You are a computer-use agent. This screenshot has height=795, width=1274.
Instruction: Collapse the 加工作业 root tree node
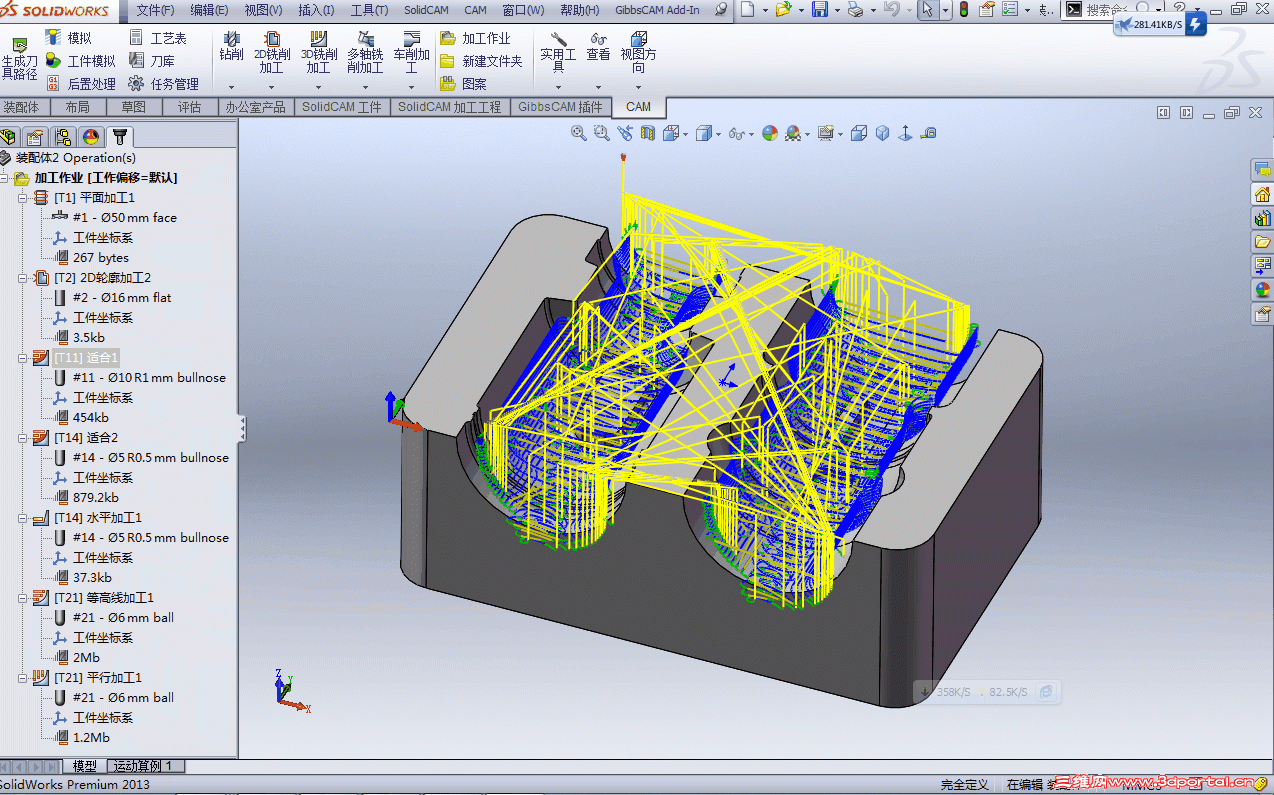5,178
